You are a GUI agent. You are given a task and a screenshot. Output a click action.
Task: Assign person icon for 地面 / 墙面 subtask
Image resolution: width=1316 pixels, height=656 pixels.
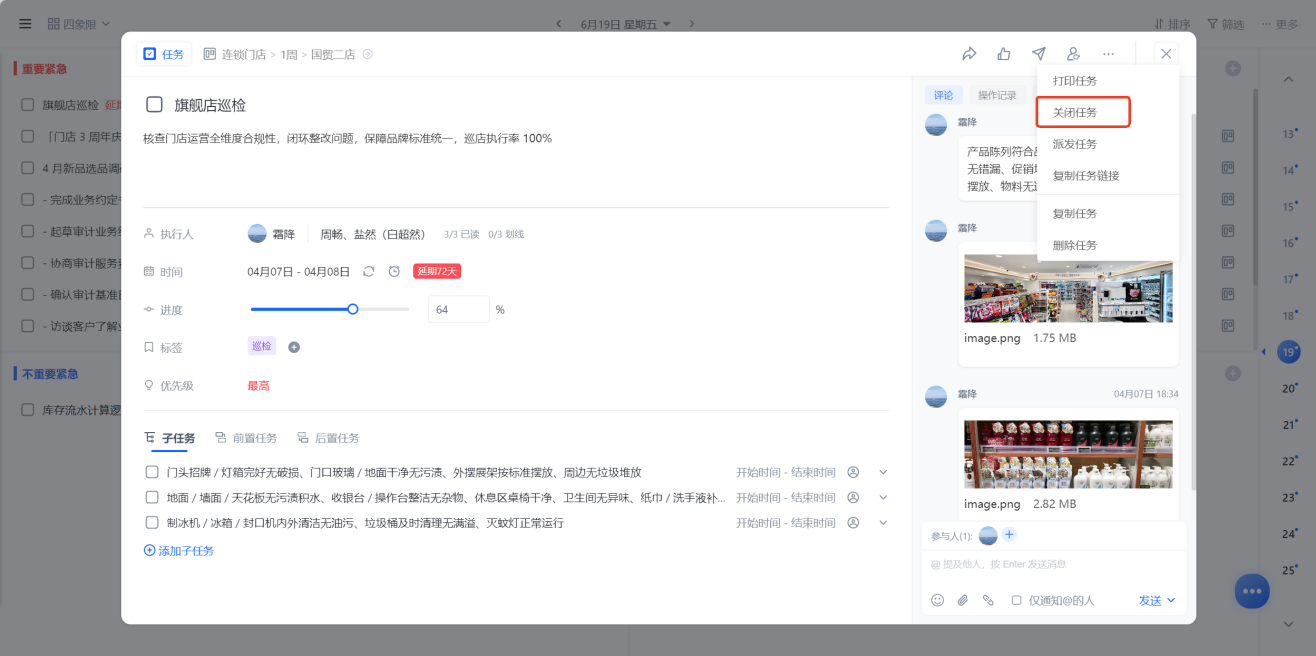(x=853, y=497)
